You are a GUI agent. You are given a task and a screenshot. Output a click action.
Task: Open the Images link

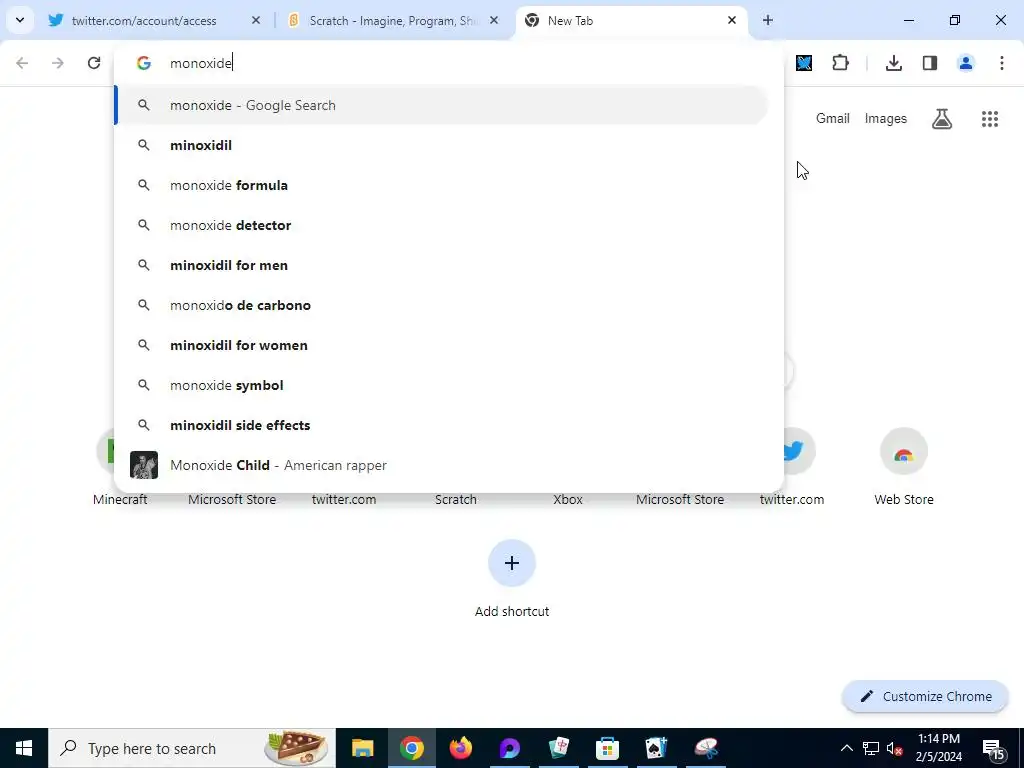coord(886,118)
